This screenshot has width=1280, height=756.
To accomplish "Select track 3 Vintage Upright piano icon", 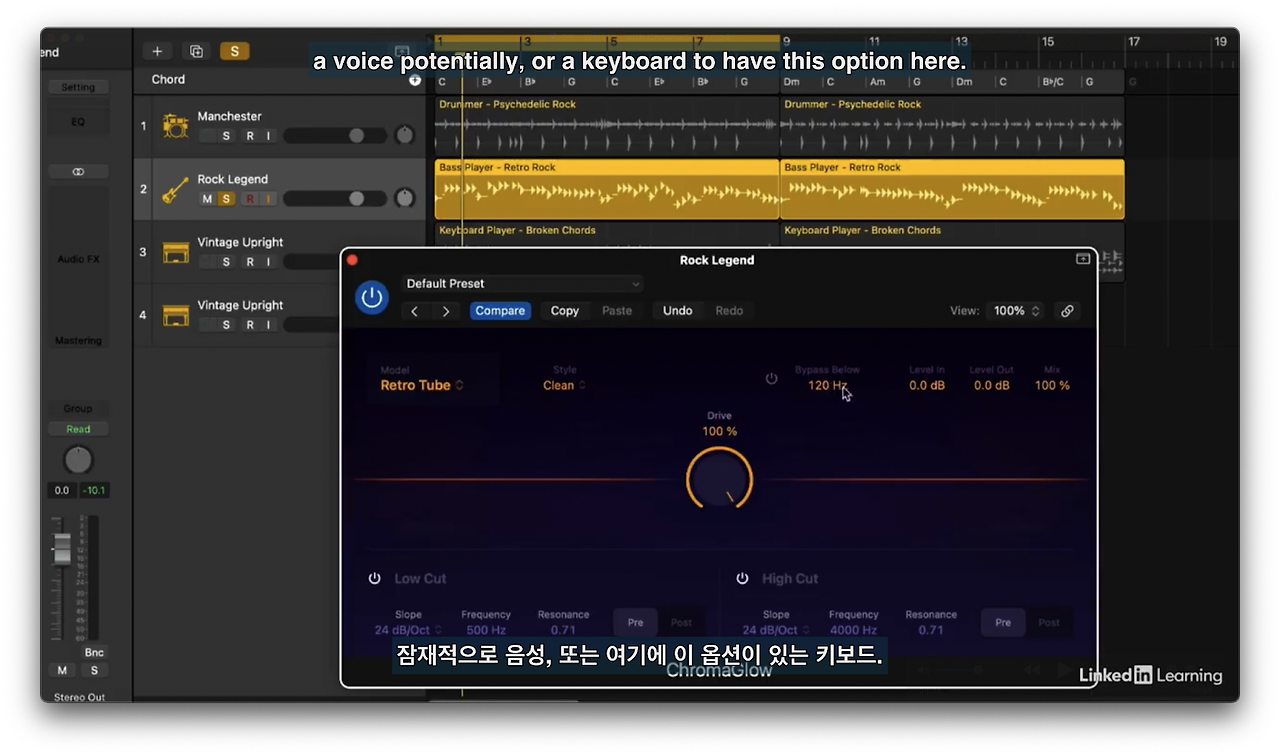I will point(176,252).
